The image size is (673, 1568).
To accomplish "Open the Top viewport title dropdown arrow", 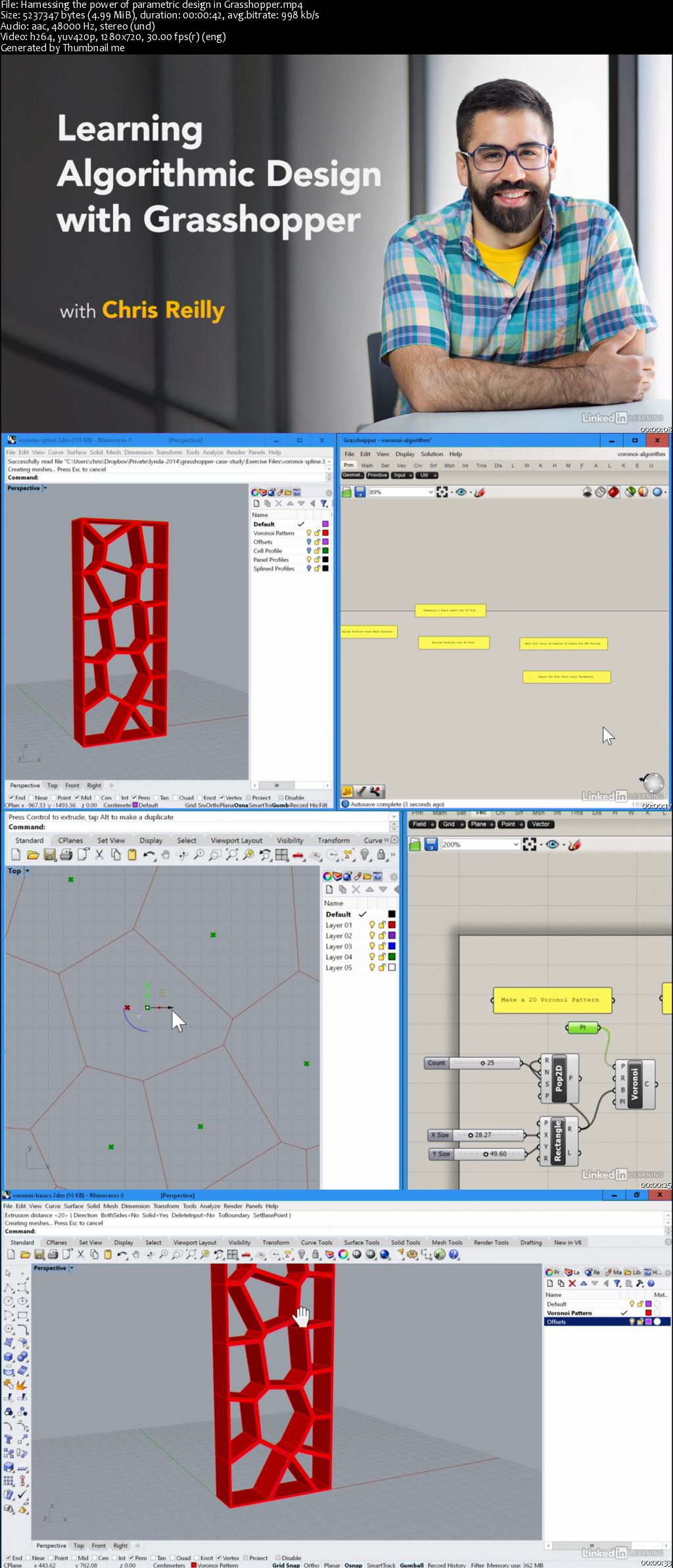I will 27,871.
